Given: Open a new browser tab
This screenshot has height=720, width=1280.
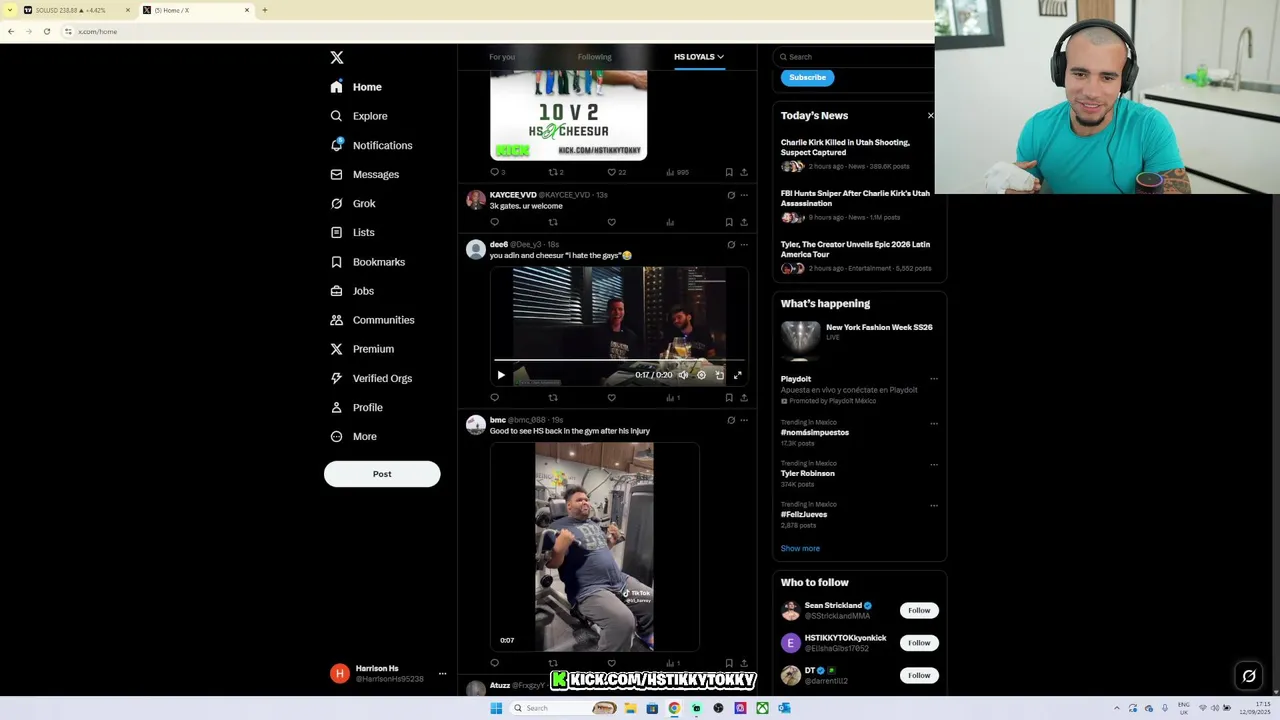Looking at the screenshot, I should 264,10.
